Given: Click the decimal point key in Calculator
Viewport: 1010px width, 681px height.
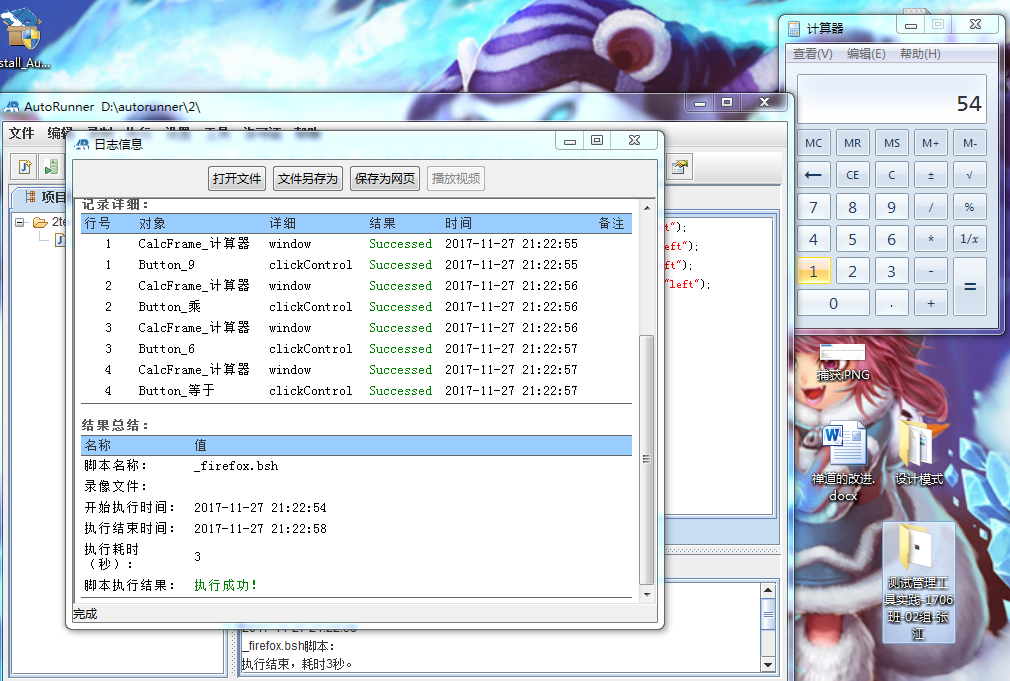Looking at the screenshot, I should coord(891,303).
